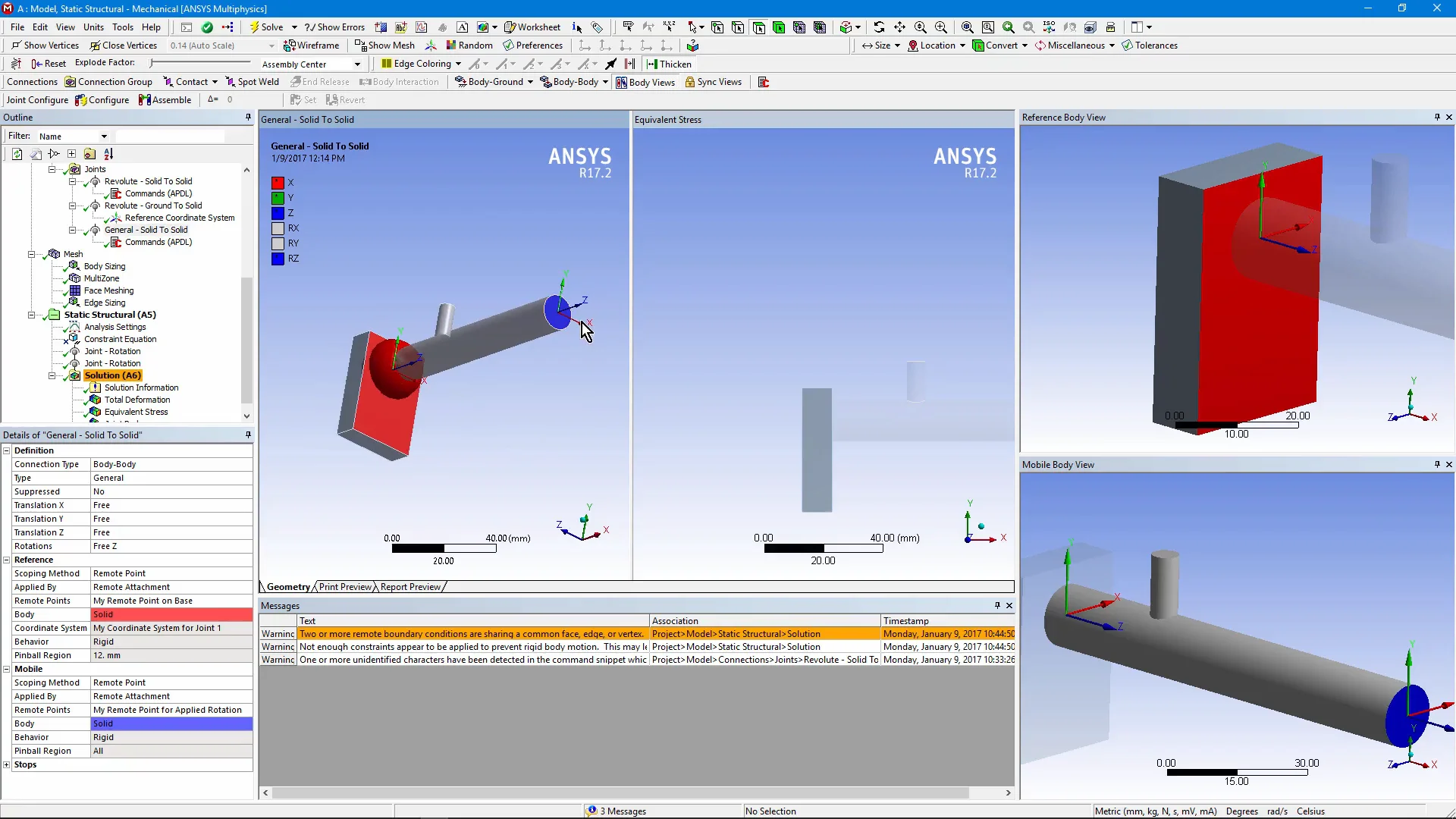
Task: Click the Random colors icon
Action: (469, 45)
